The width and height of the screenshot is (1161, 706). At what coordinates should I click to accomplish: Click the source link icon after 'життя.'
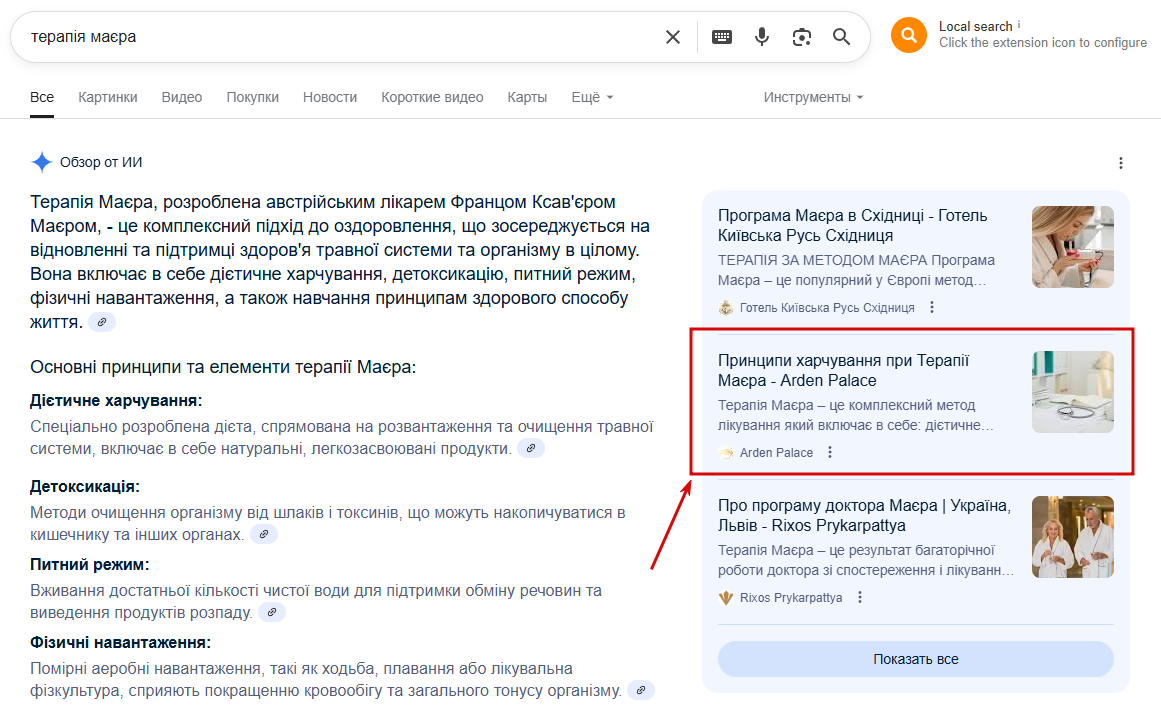click(102, 322)
